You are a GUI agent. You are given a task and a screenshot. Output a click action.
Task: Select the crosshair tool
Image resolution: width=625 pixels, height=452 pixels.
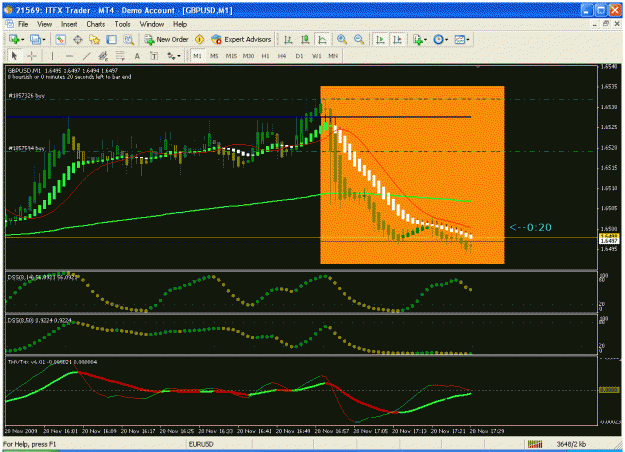pos(32,56)
